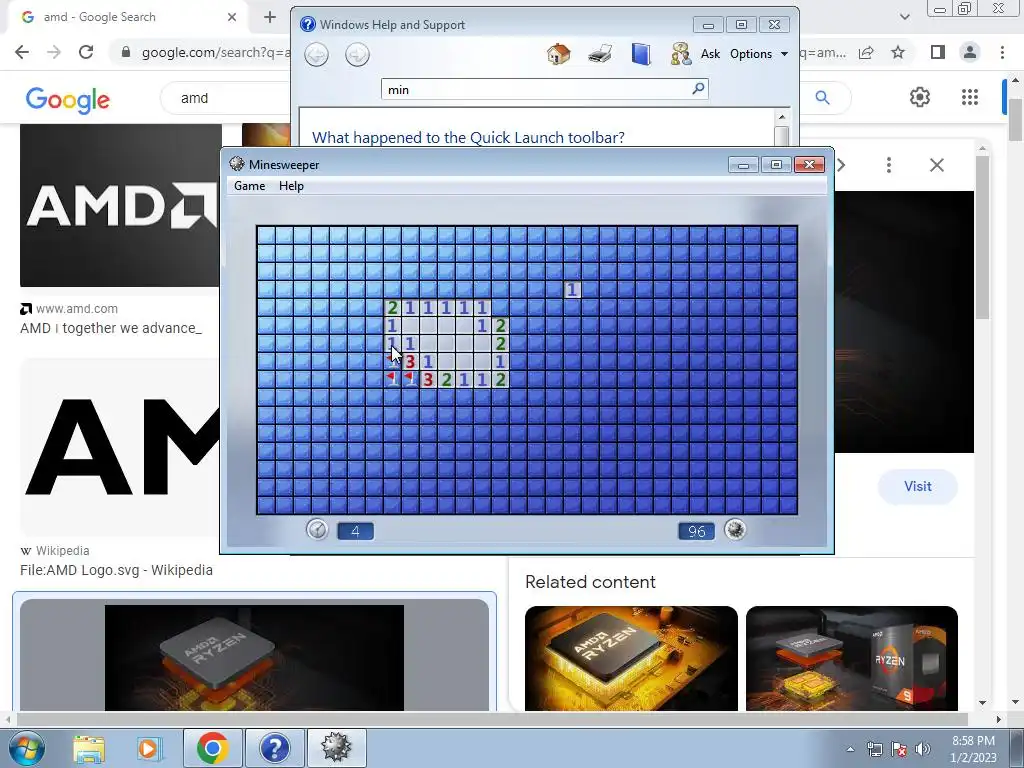Open 'AMD together we advance_' result
Screen dimensions: 1024x768
click(111, 328)
